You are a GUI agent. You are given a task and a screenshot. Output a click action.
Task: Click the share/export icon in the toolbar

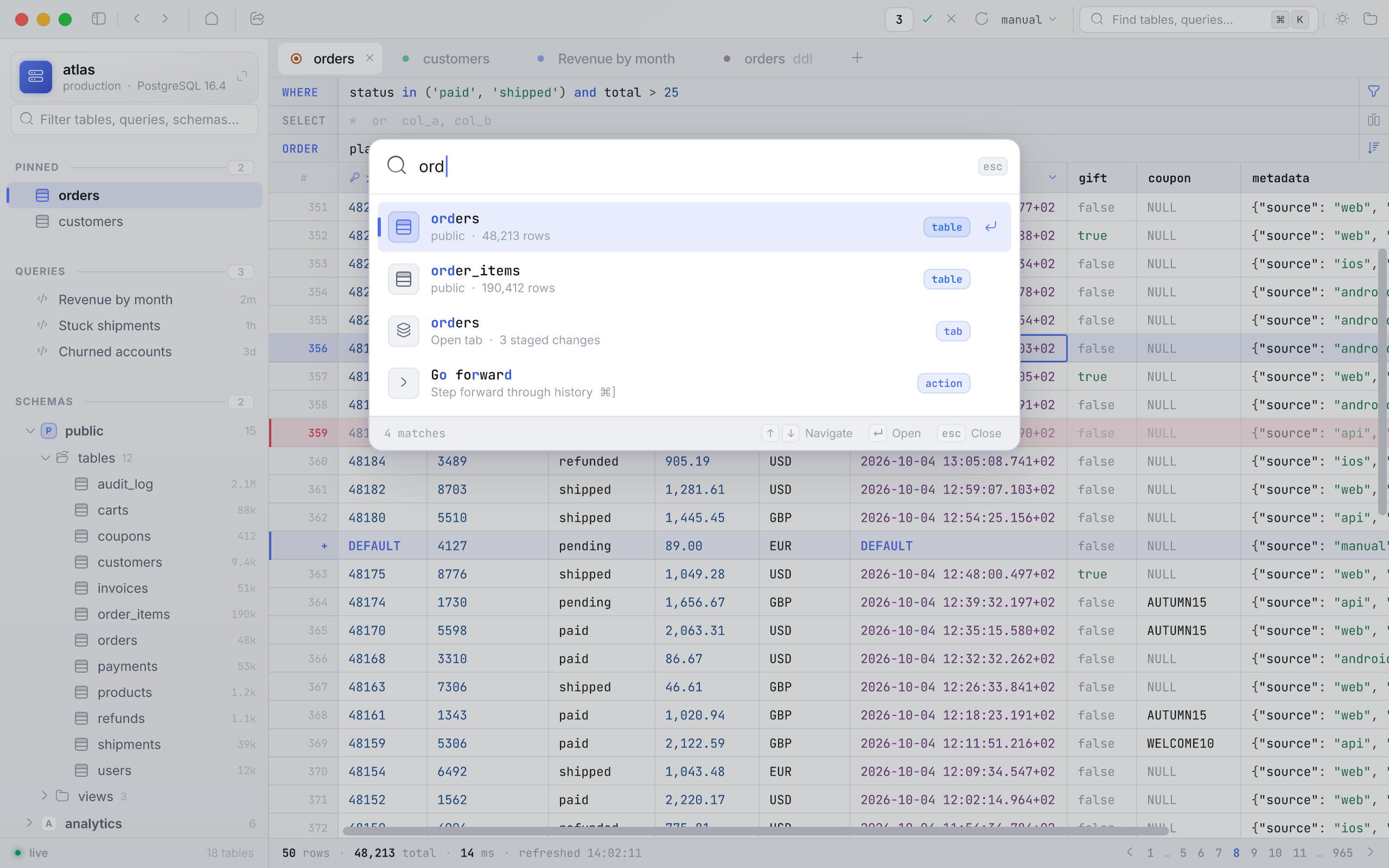[257, 19]
